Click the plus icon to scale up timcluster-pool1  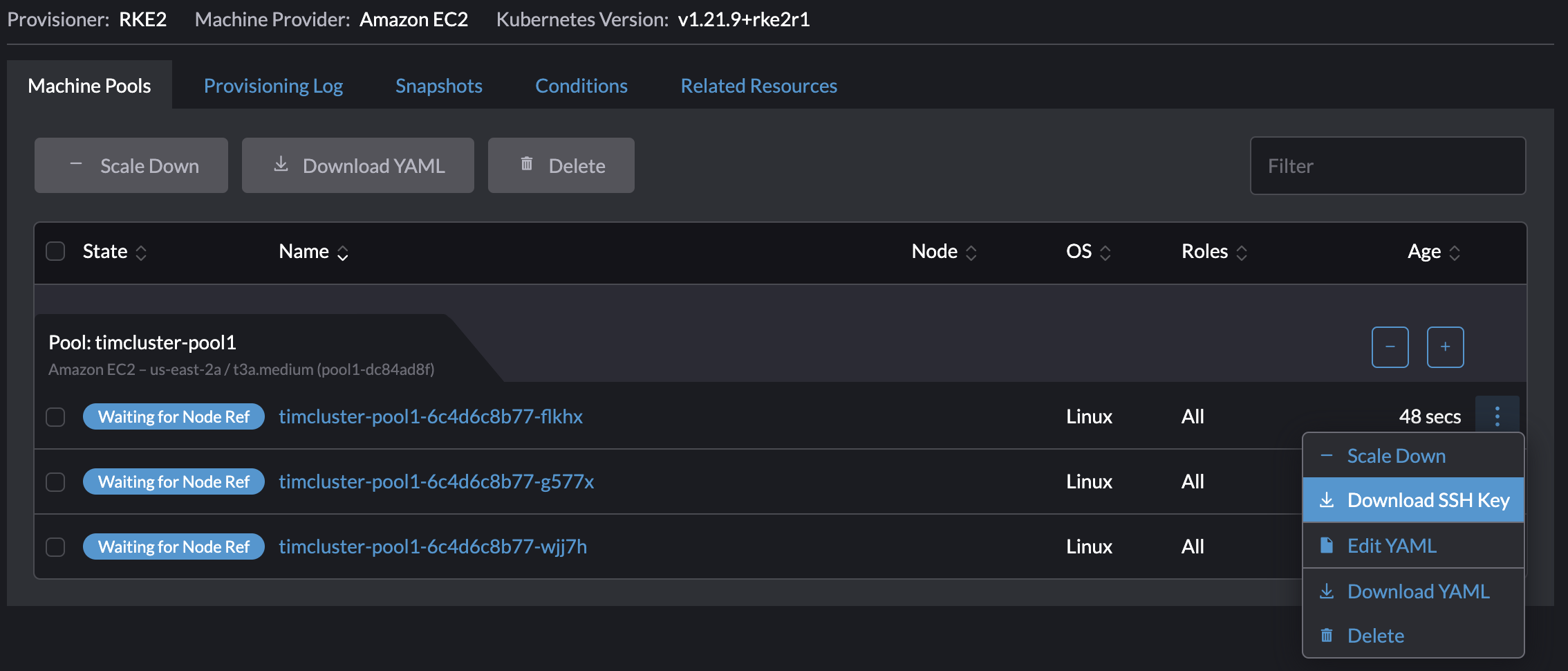1445,347
